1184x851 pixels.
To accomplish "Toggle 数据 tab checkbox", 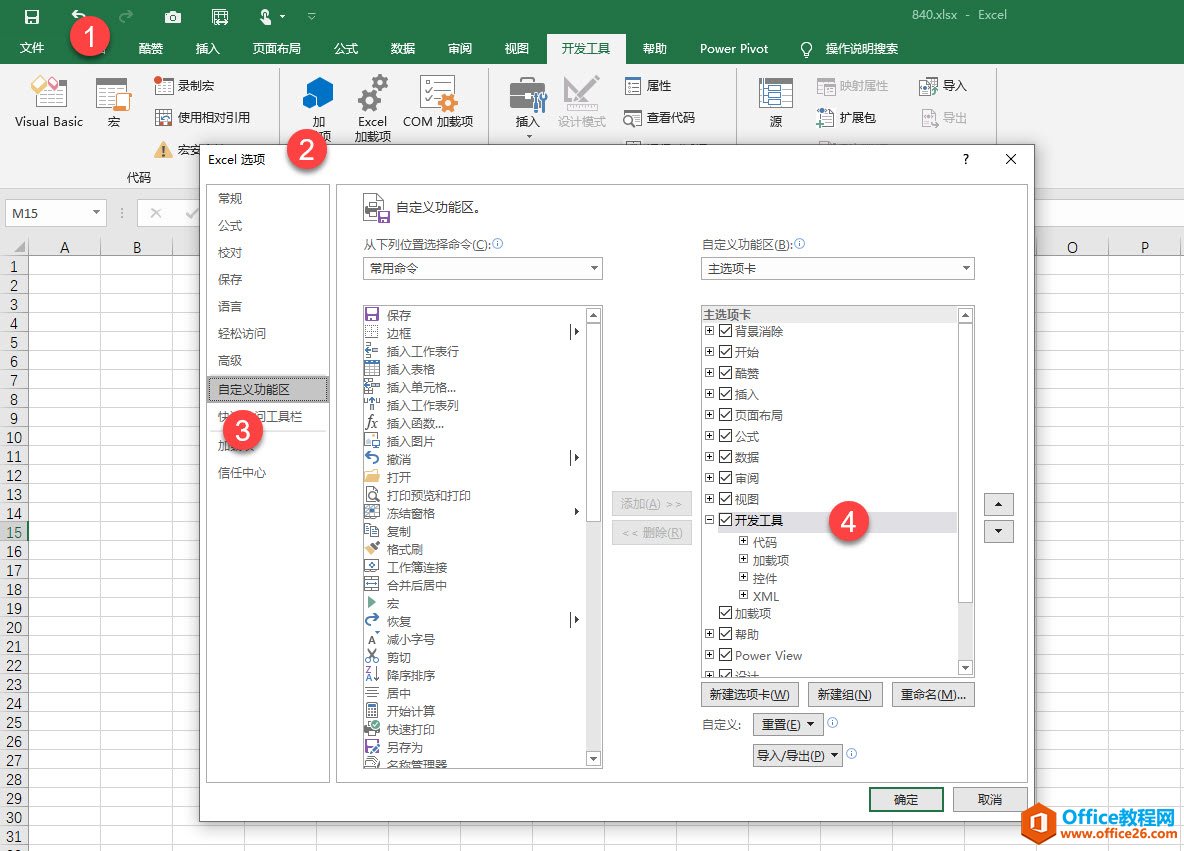I will (x=726, y=457).
